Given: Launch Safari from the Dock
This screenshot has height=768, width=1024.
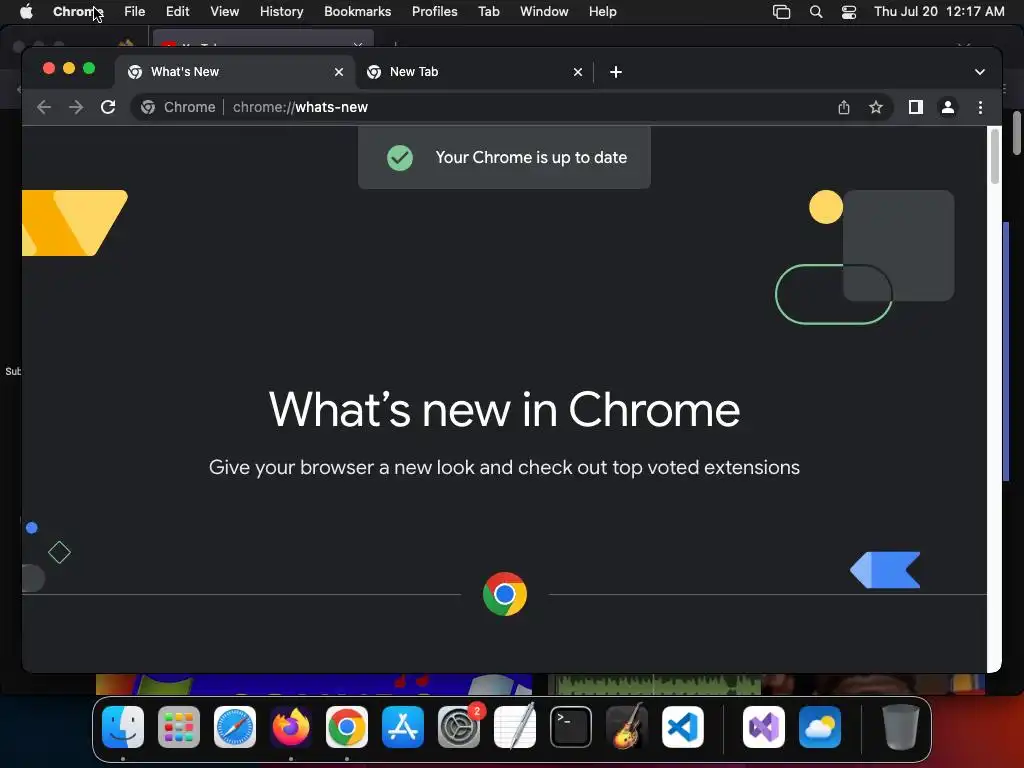Looking at the screenshot, I should pyautogui.click(x=235, y=727).
